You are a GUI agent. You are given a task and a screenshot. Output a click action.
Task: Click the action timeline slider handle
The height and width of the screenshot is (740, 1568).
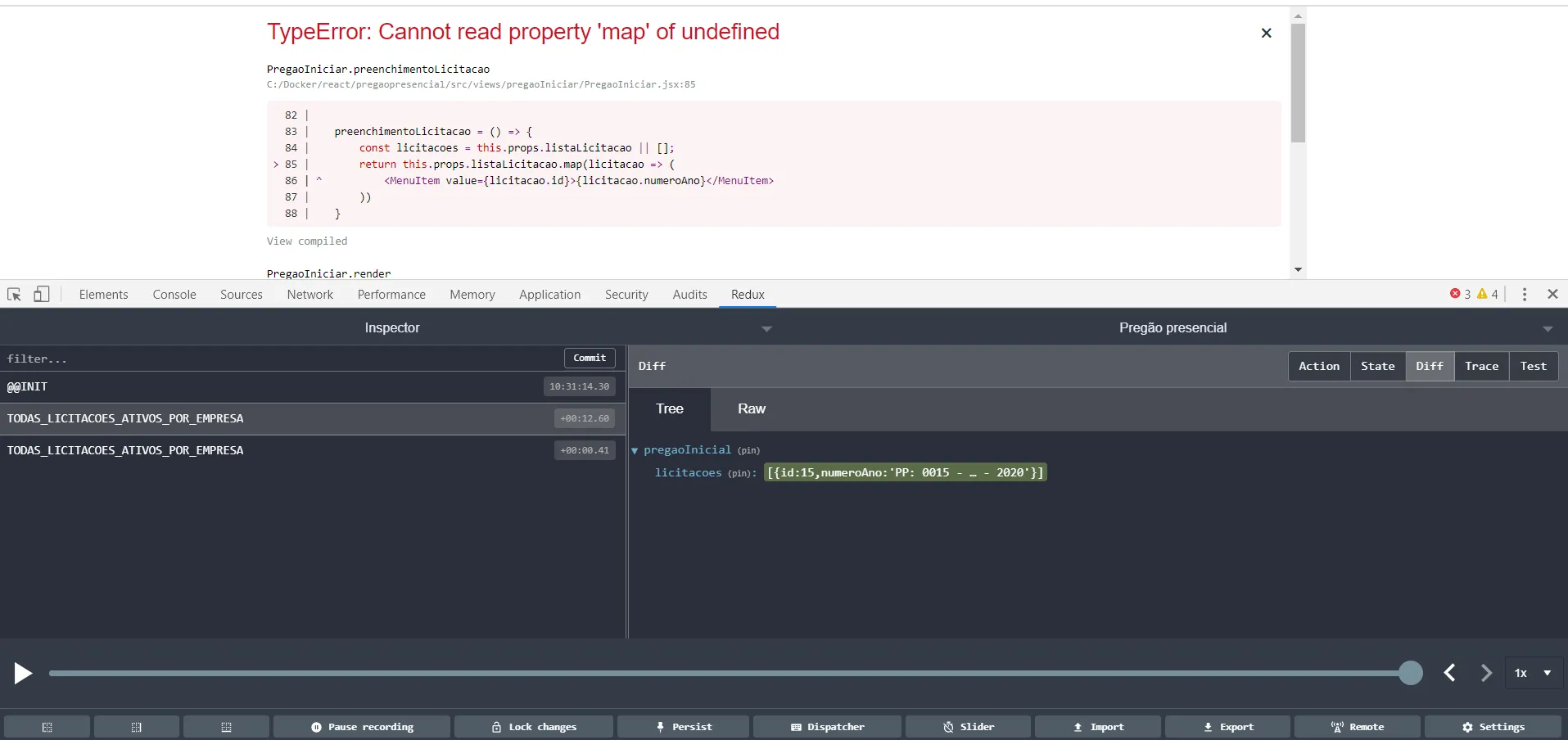coord(1410,673)
